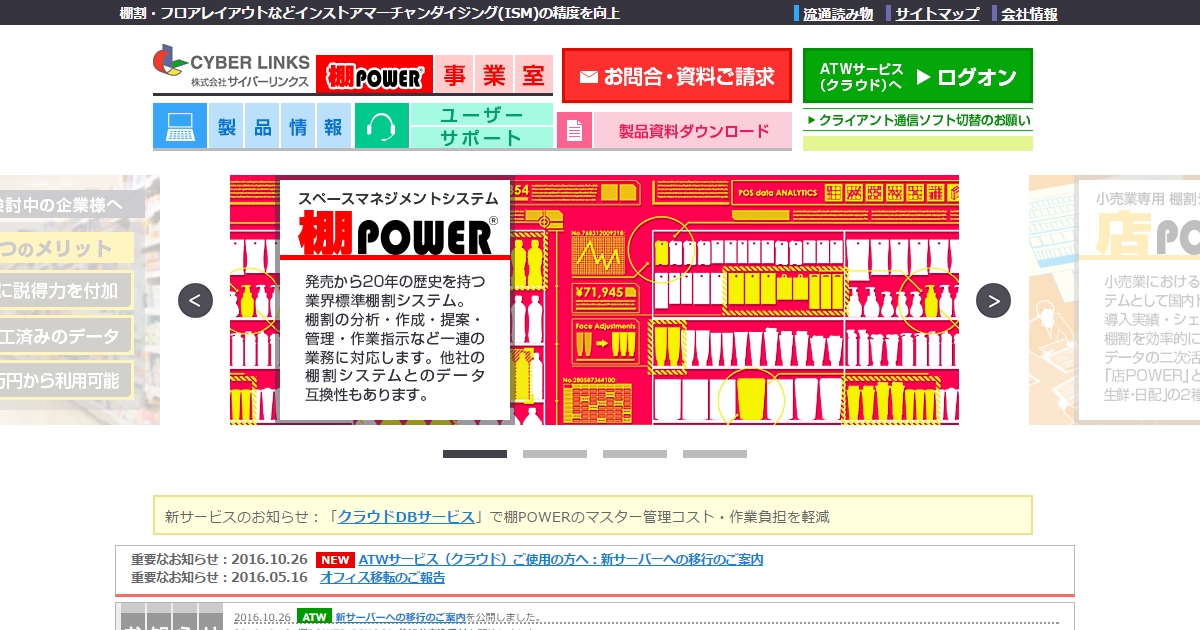Viewport: 1200px width, 630px height.
Task: Open ユーザーサポート user support menu
Action: (482, 127)
